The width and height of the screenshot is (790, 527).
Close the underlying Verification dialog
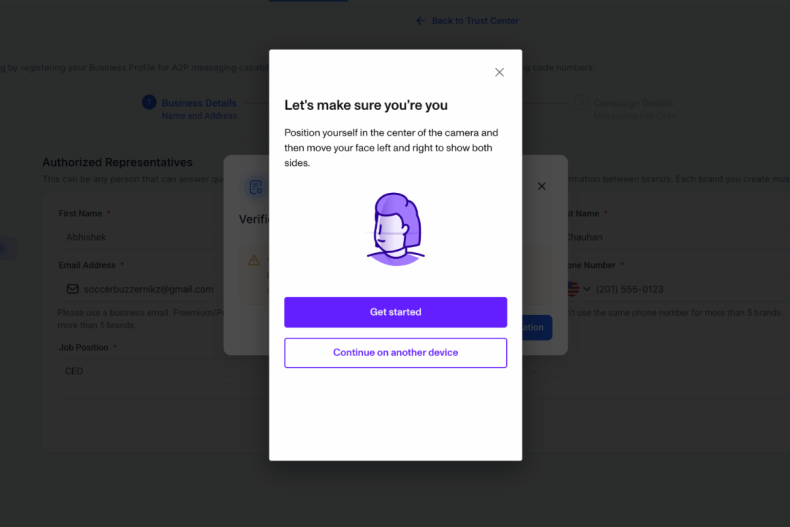click(542, 186)
